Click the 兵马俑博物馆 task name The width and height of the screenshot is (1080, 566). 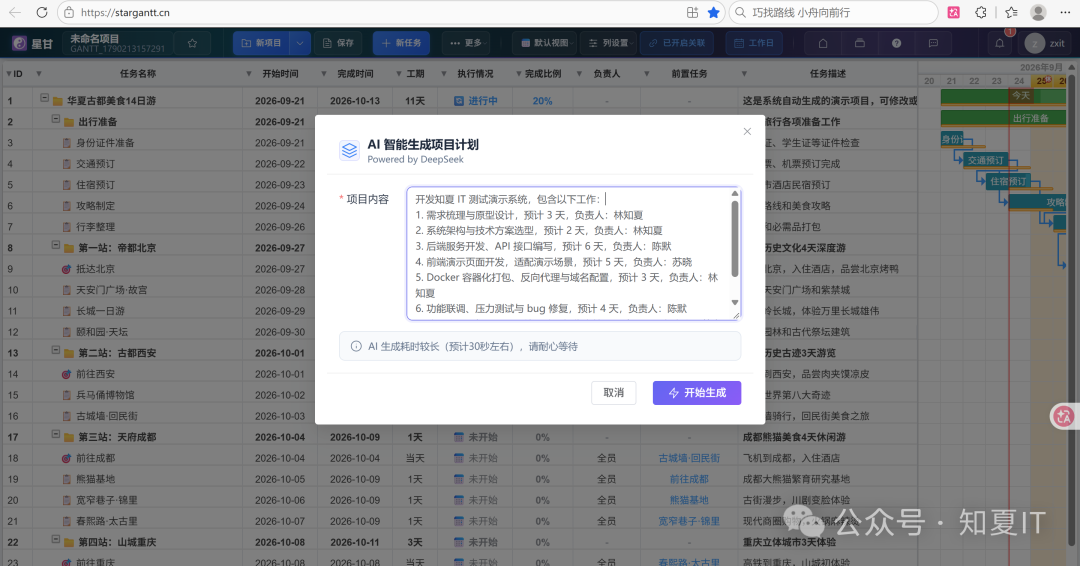(105, 395)
